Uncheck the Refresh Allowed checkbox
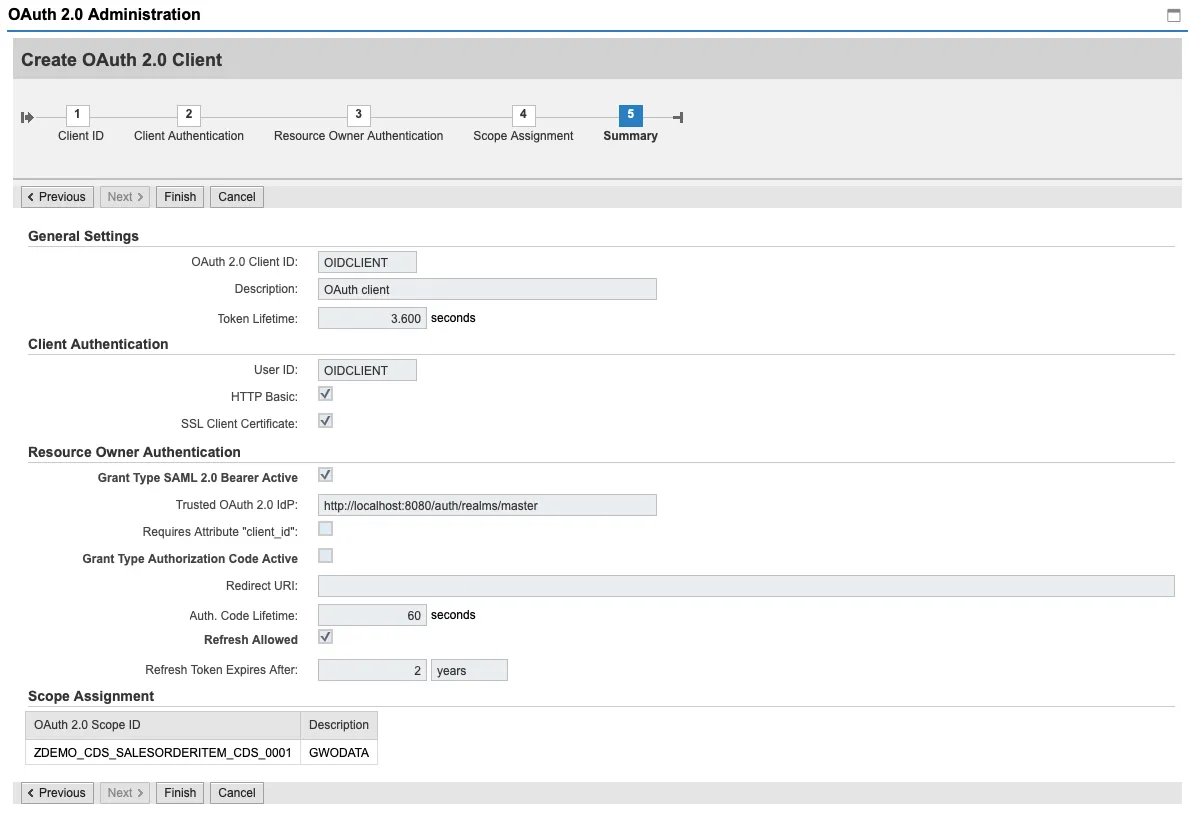The width and height of the screenshot is (1189, 814). point(325,637)
